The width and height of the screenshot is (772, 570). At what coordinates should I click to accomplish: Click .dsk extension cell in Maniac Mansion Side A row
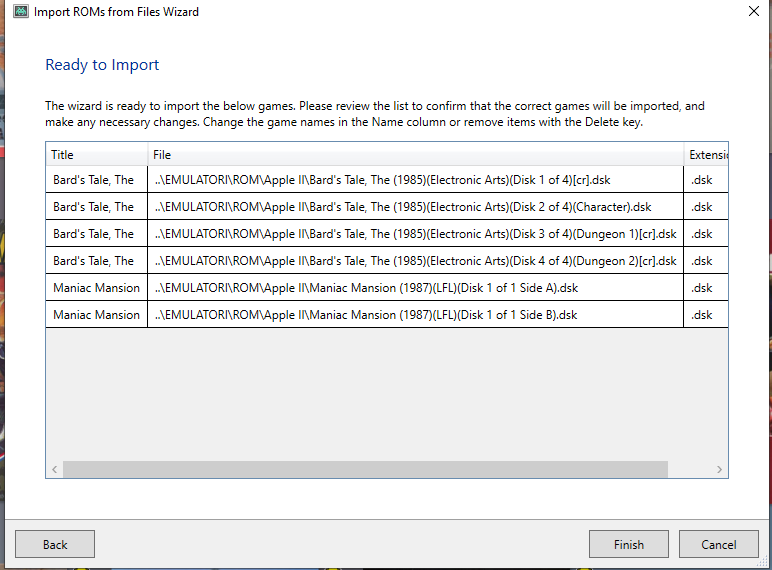point(706,287)
